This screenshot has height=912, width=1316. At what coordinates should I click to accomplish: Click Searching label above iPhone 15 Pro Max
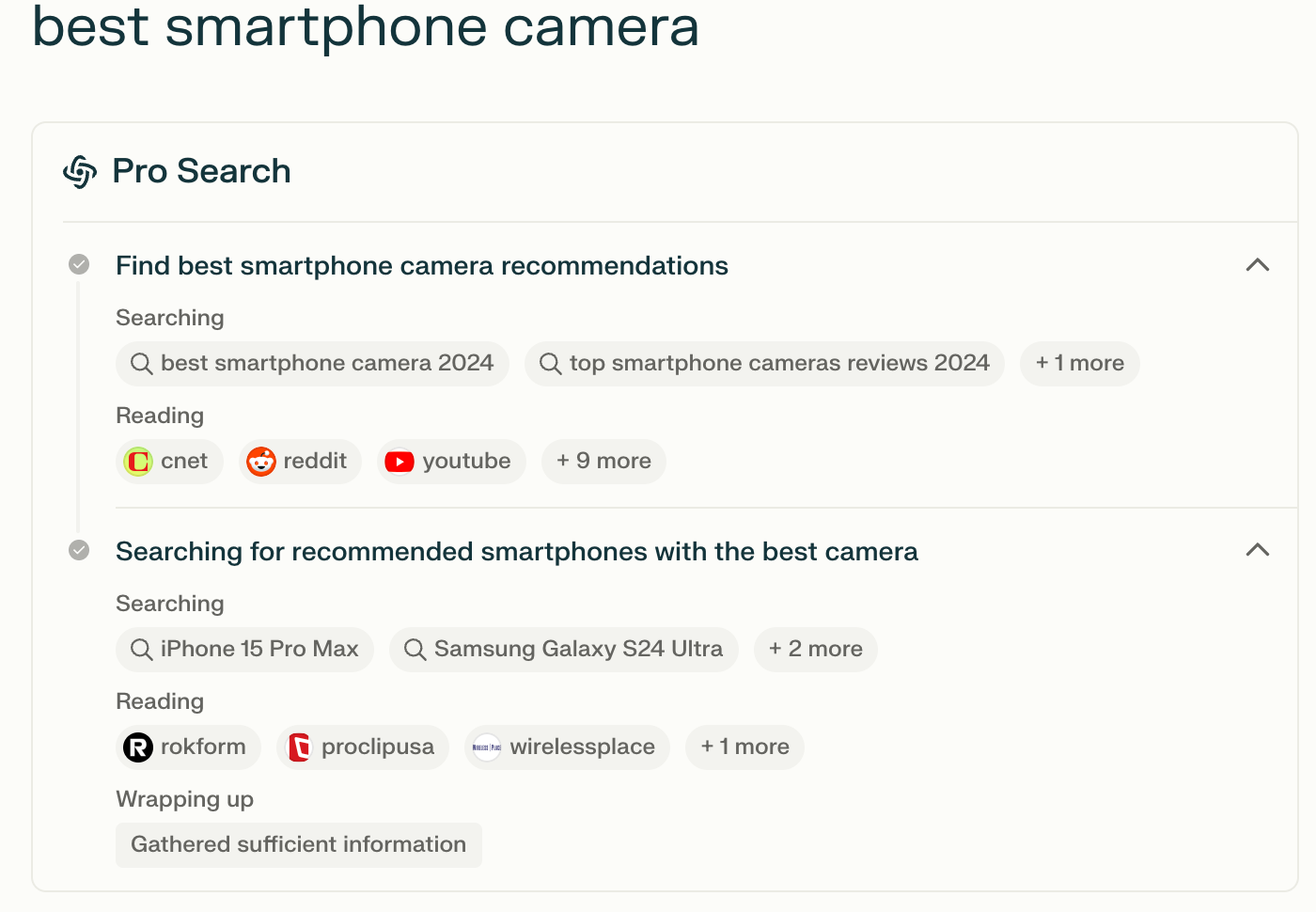click(x=170, y=604)
